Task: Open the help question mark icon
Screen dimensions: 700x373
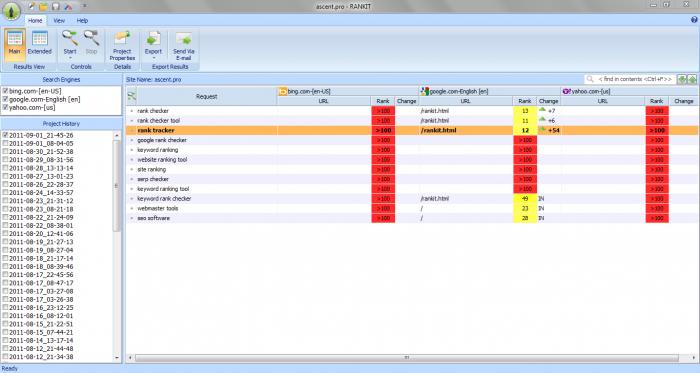Action: coord(694,20)
